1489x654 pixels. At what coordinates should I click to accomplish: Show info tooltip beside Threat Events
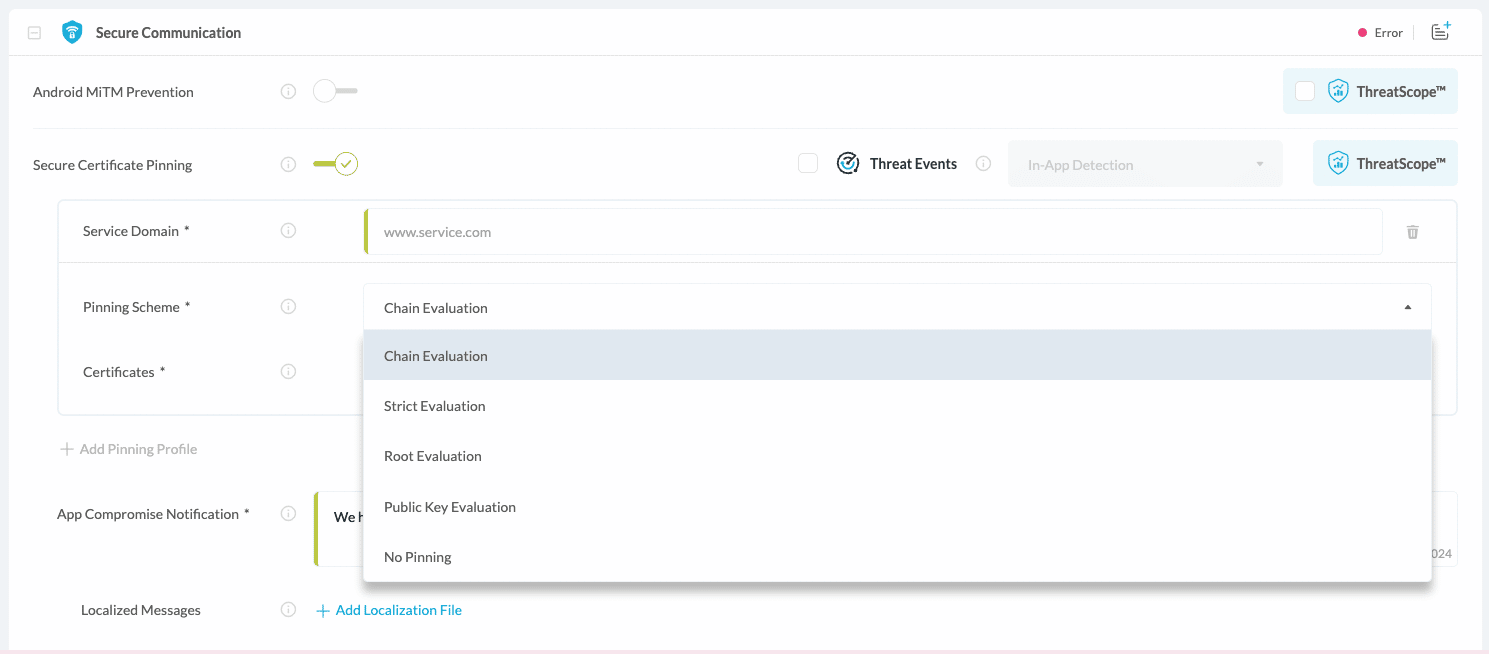coord(983,164)
